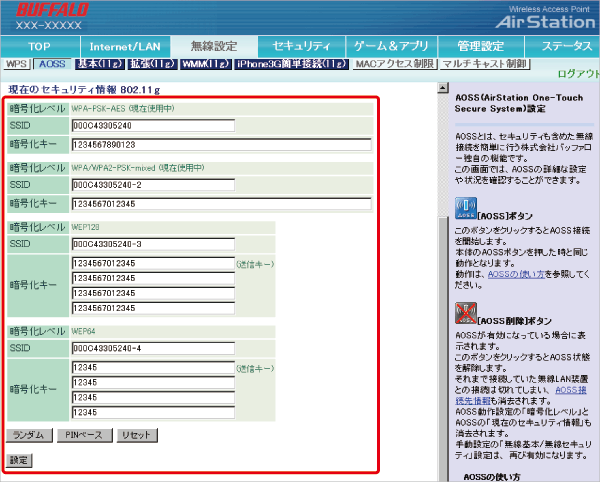Viewport: 600px width, 482px height.
Task: Open the WPS sub-tab
Action: tap(16, 63)
